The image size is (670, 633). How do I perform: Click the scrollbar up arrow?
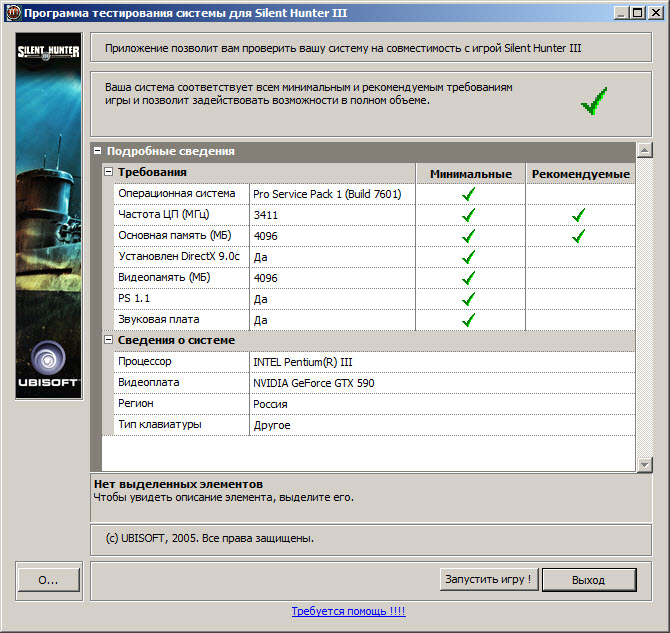tap(644, 150)
